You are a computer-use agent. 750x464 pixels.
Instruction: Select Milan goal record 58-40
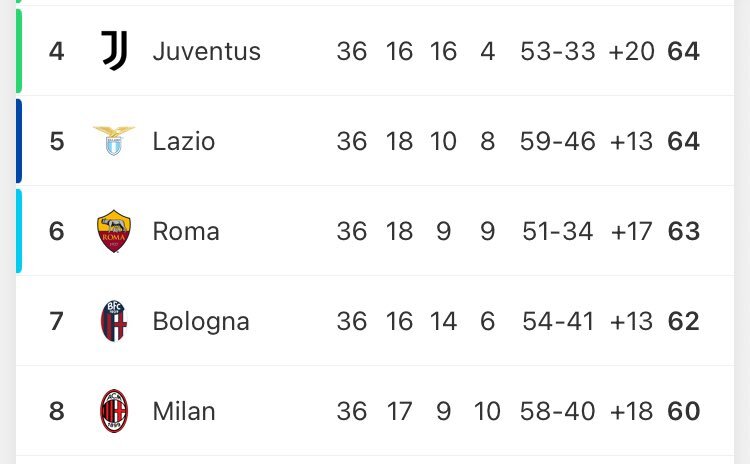pos(558,411)
